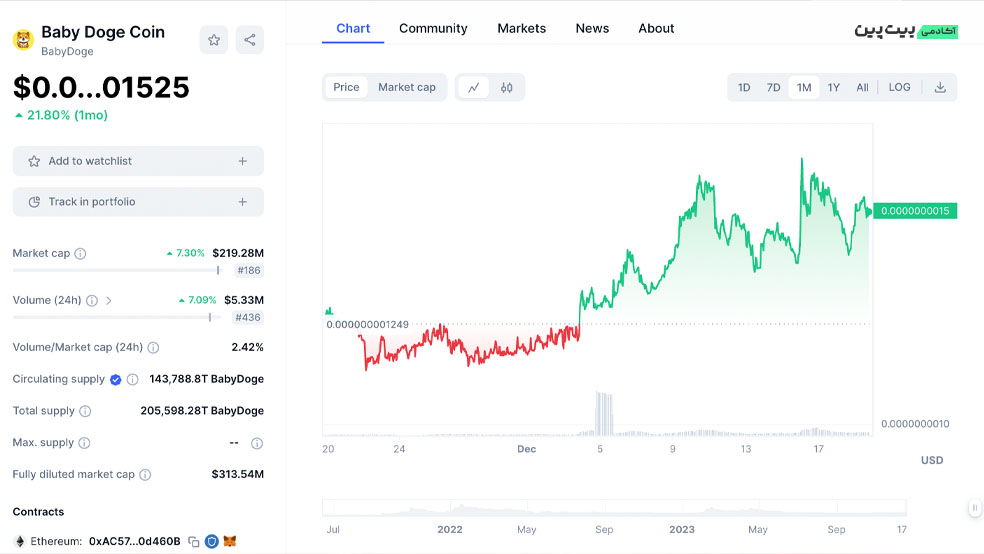
Task: Click Volume (24h) info icon
Action: [92, 301]
